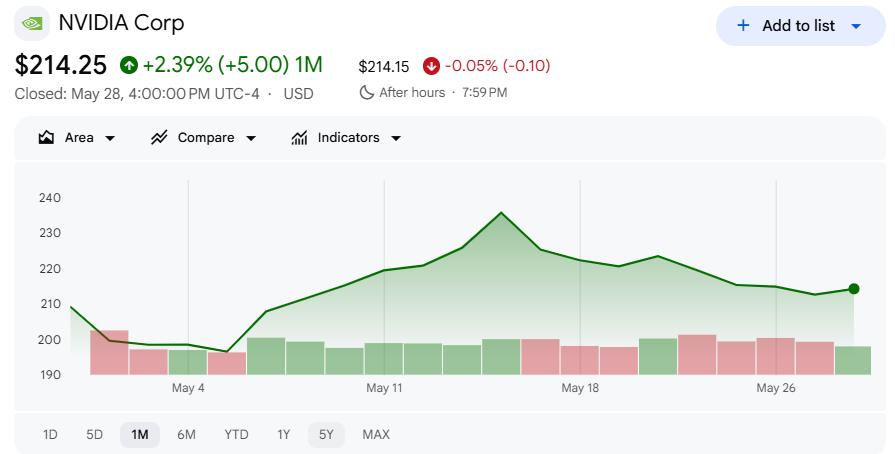Click the Closed: May 28 timestamp text
This screenshot has width=895, height=454.
click(x=137, y=94)
